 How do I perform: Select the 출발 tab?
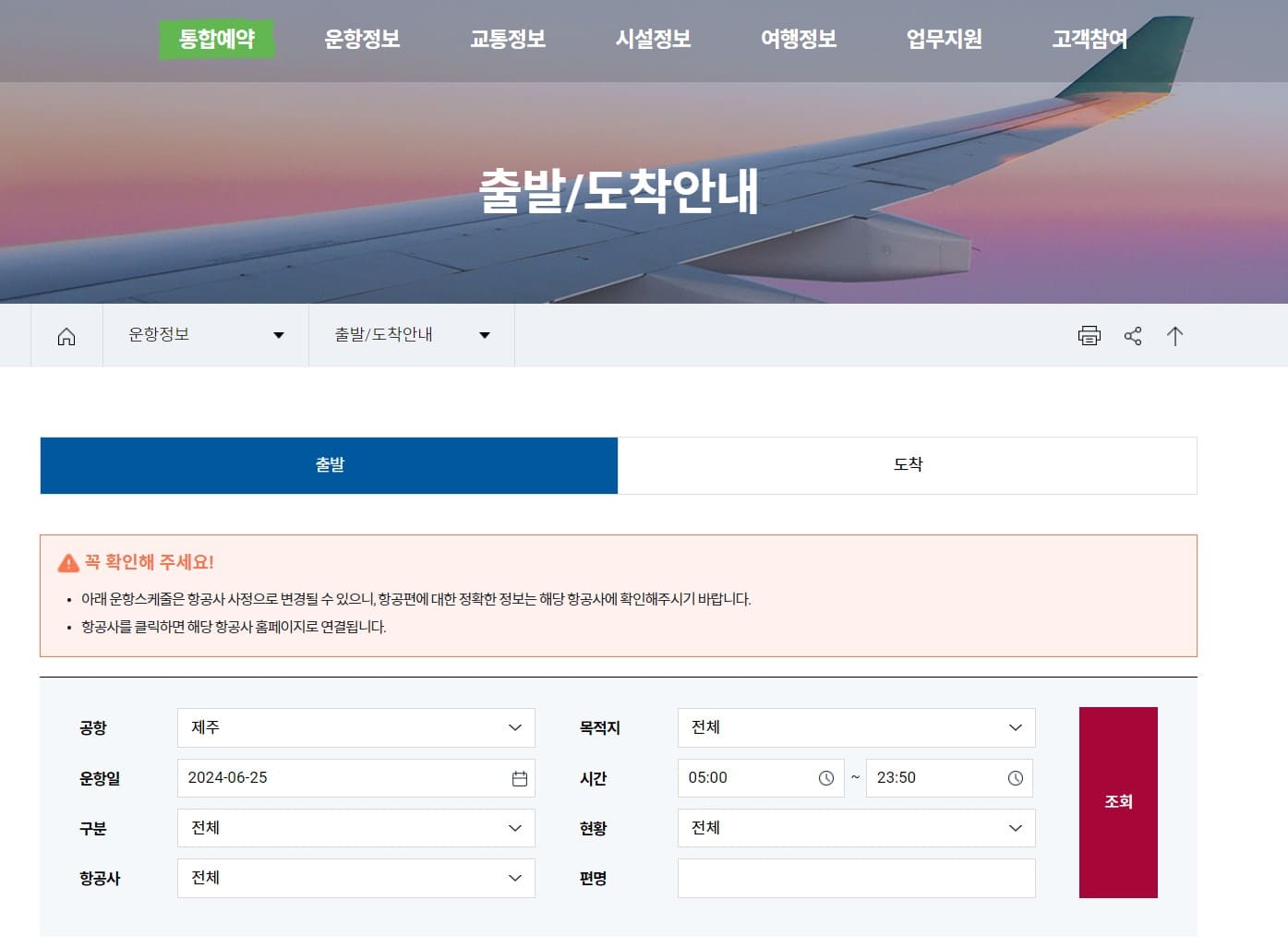[329, 465]
